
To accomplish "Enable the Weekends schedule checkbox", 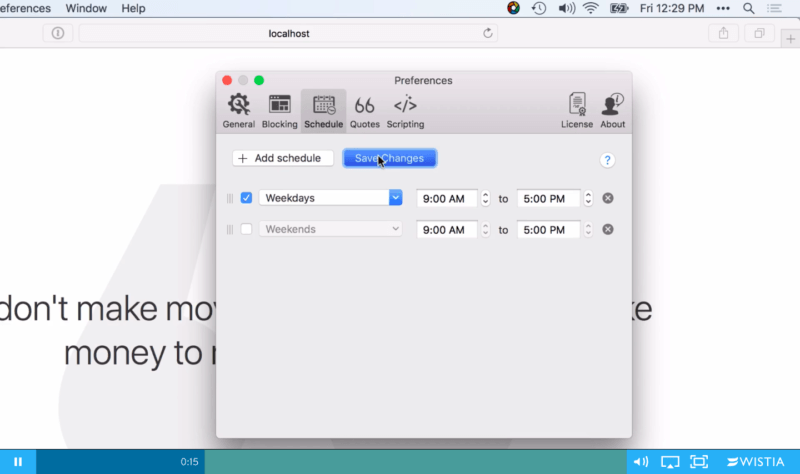I will (247, 229).
